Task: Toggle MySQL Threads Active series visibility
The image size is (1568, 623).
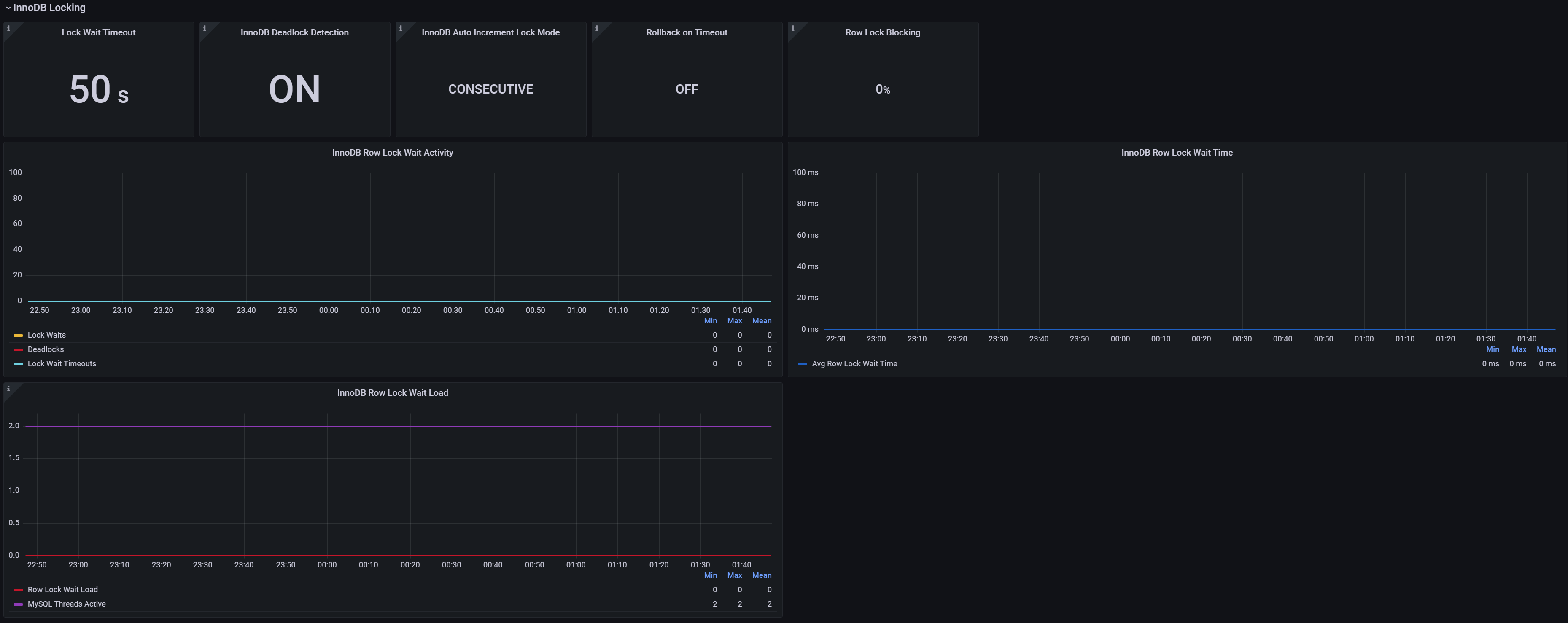Action: click(66, 604)
